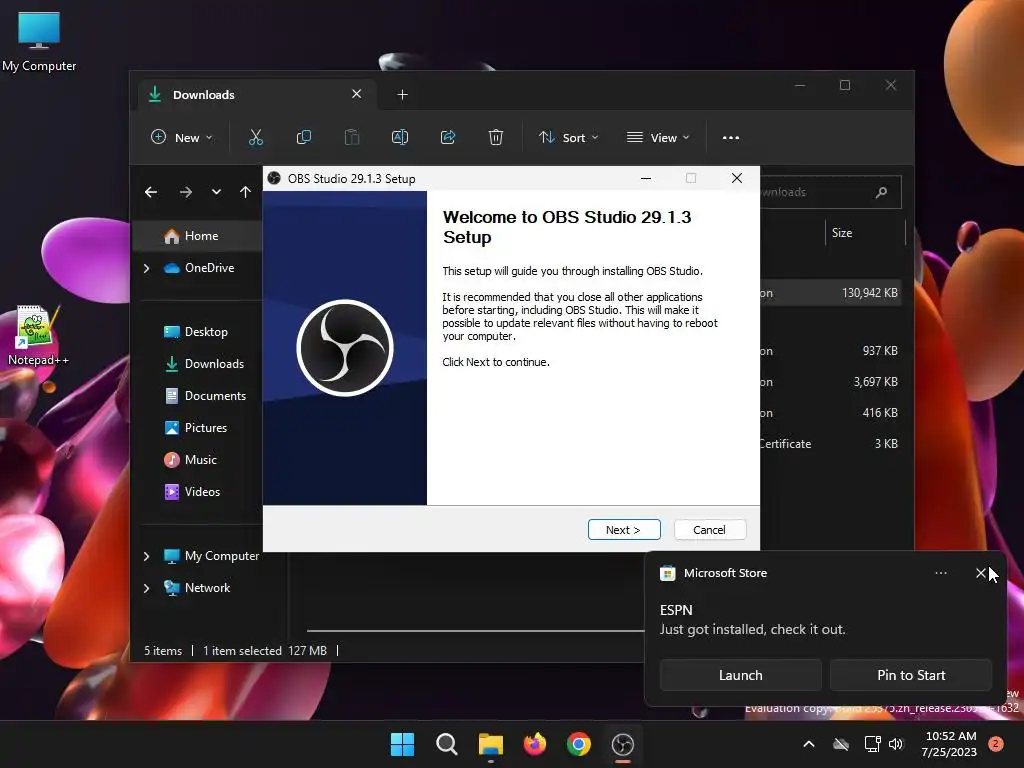Select OneDrive in Explorer sidebar
Screen dimensions: 1024x768
199,268
